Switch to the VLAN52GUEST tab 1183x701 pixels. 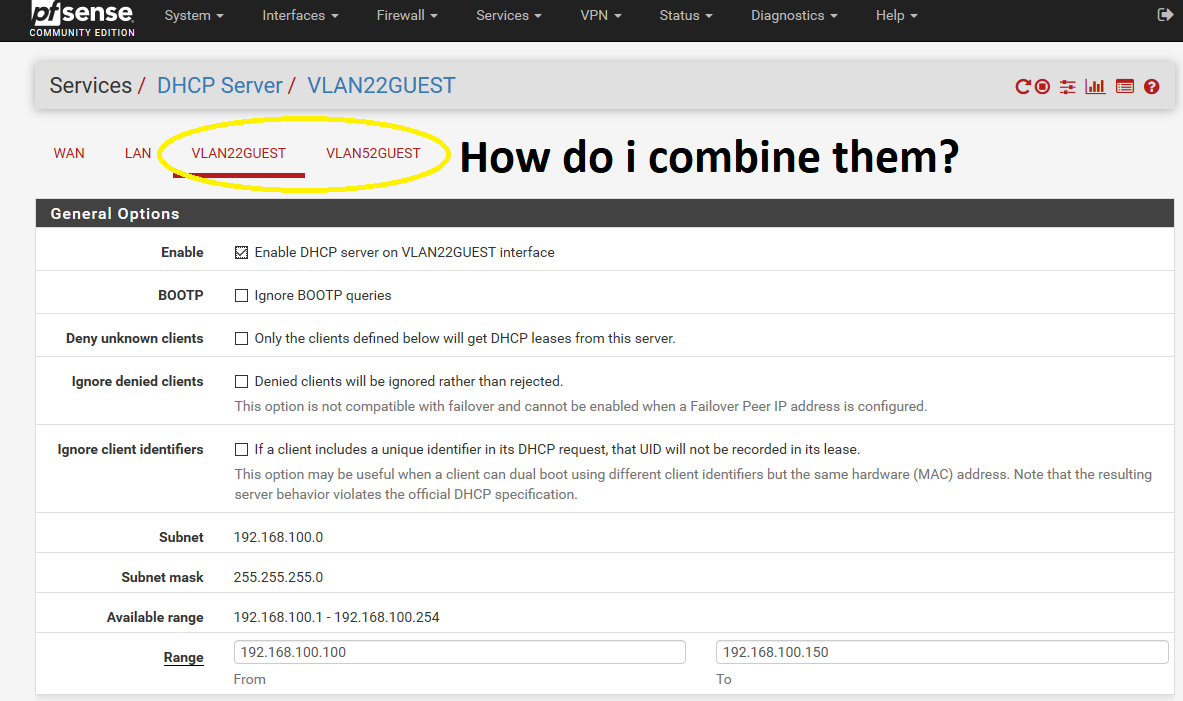373,154
